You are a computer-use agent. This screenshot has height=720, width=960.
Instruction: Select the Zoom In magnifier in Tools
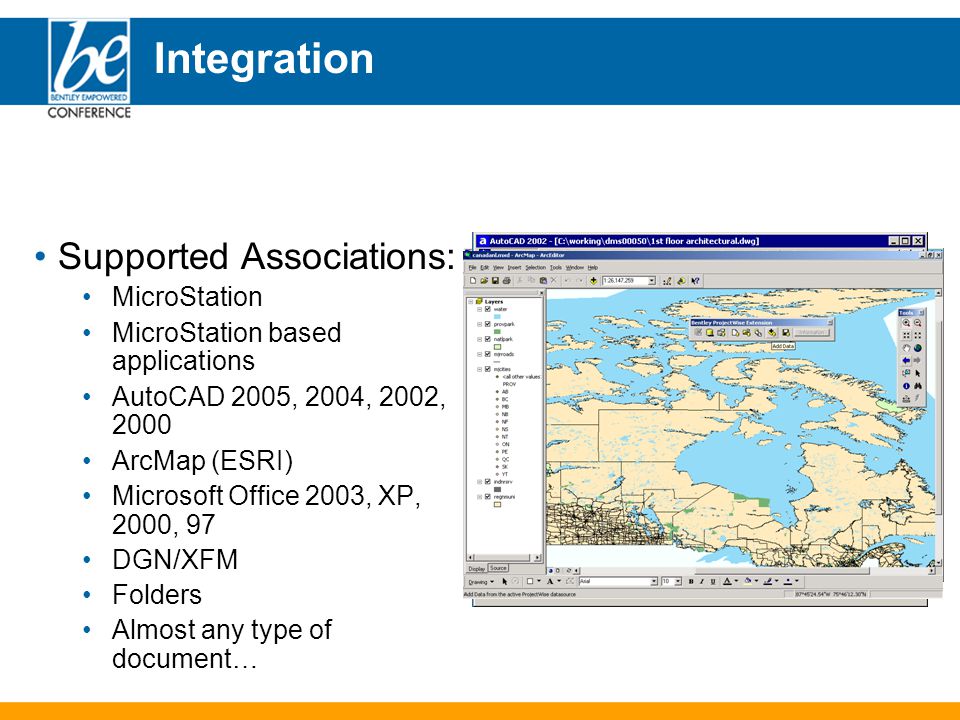pyautogui.click(x=906, y=323)
